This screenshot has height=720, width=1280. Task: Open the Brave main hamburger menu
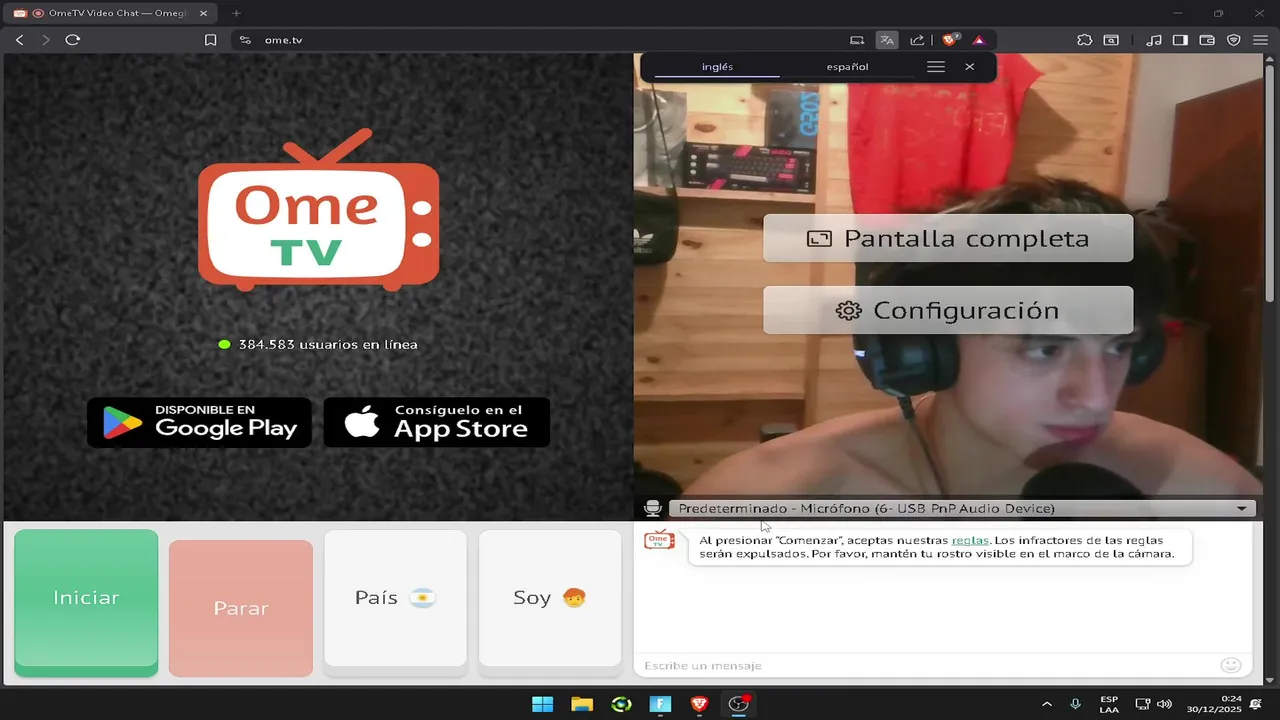(1260, 40)
